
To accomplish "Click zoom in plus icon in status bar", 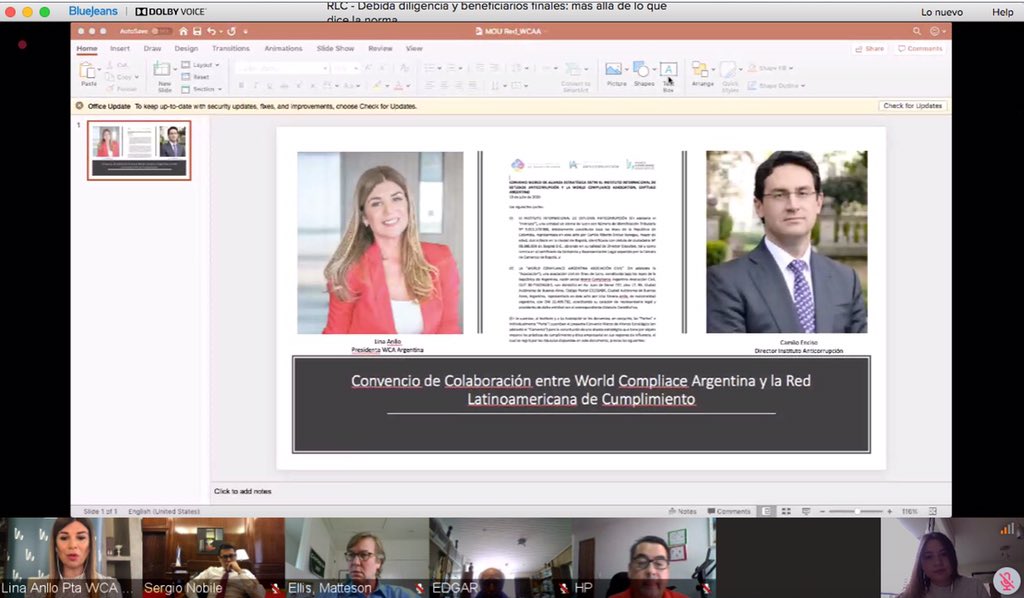I will point(889,511).
